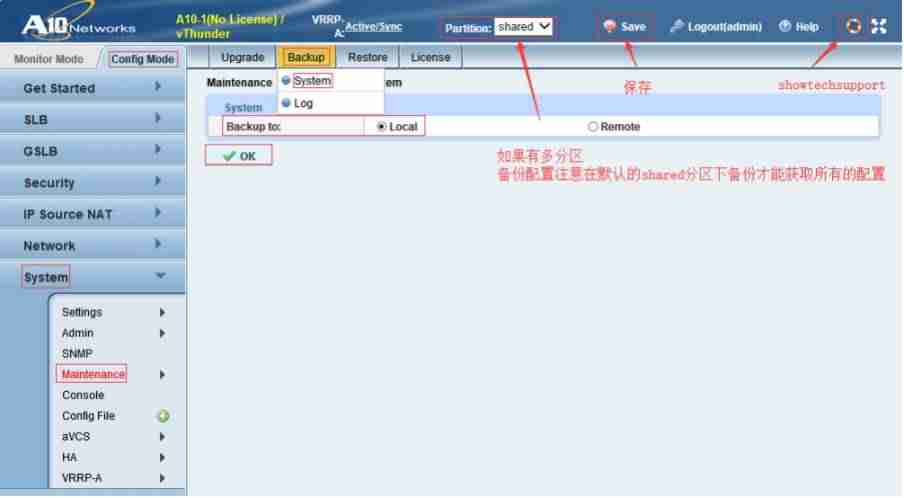904x498 pixels.
Task: Expand the Network section arrow
Action: 157,244
